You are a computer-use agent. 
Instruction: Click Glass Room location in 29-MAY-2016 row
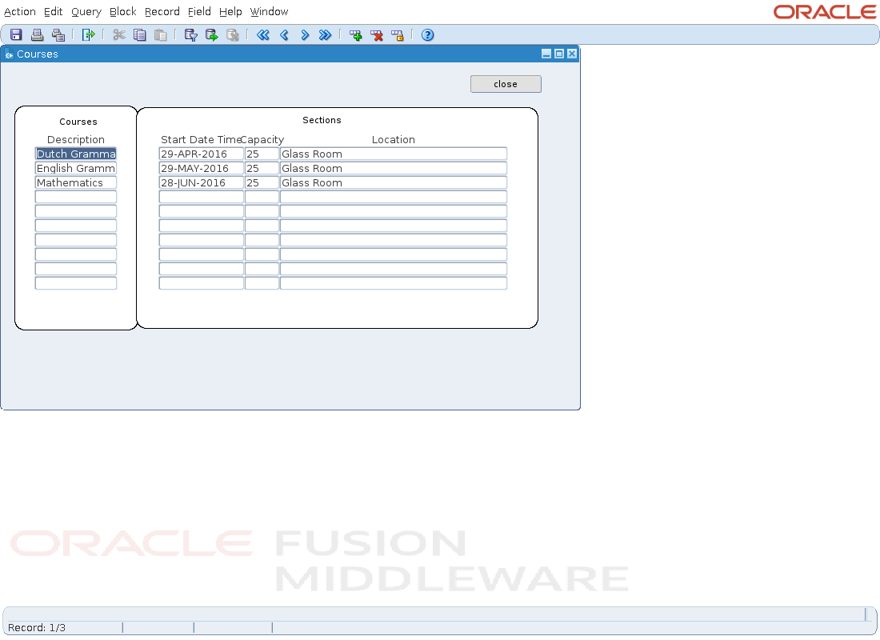pyautogui.click(x=393, y=168)
